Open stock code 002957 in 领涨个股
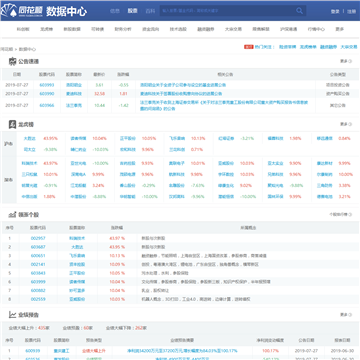Viewport: 360px width, 360px height. (x=38, y=238)
